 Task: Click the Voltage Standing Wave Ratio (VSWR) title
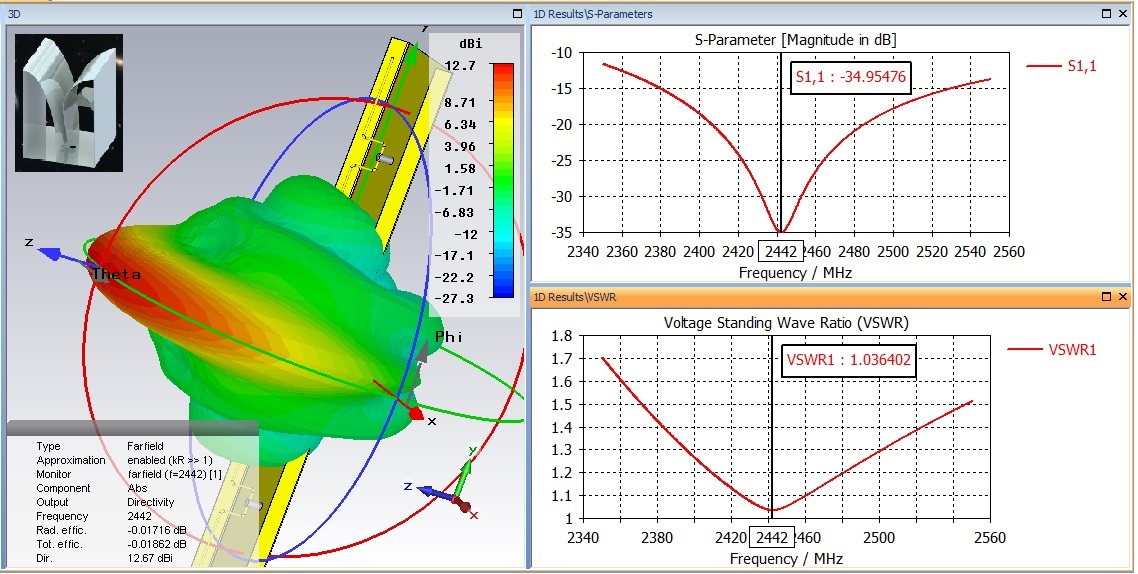(786, 323)
